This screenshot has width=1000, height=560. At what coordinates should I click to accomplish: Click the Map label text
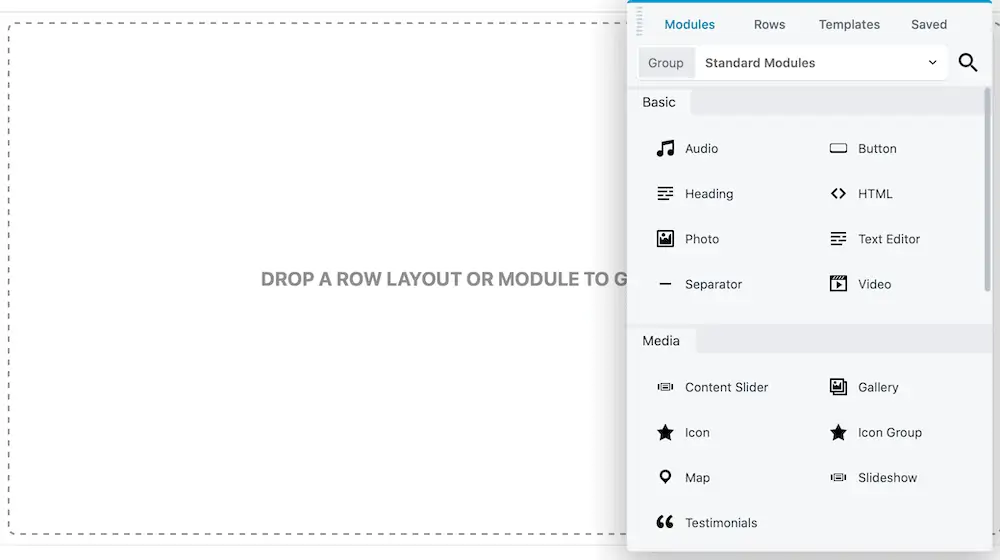(697, 478)
